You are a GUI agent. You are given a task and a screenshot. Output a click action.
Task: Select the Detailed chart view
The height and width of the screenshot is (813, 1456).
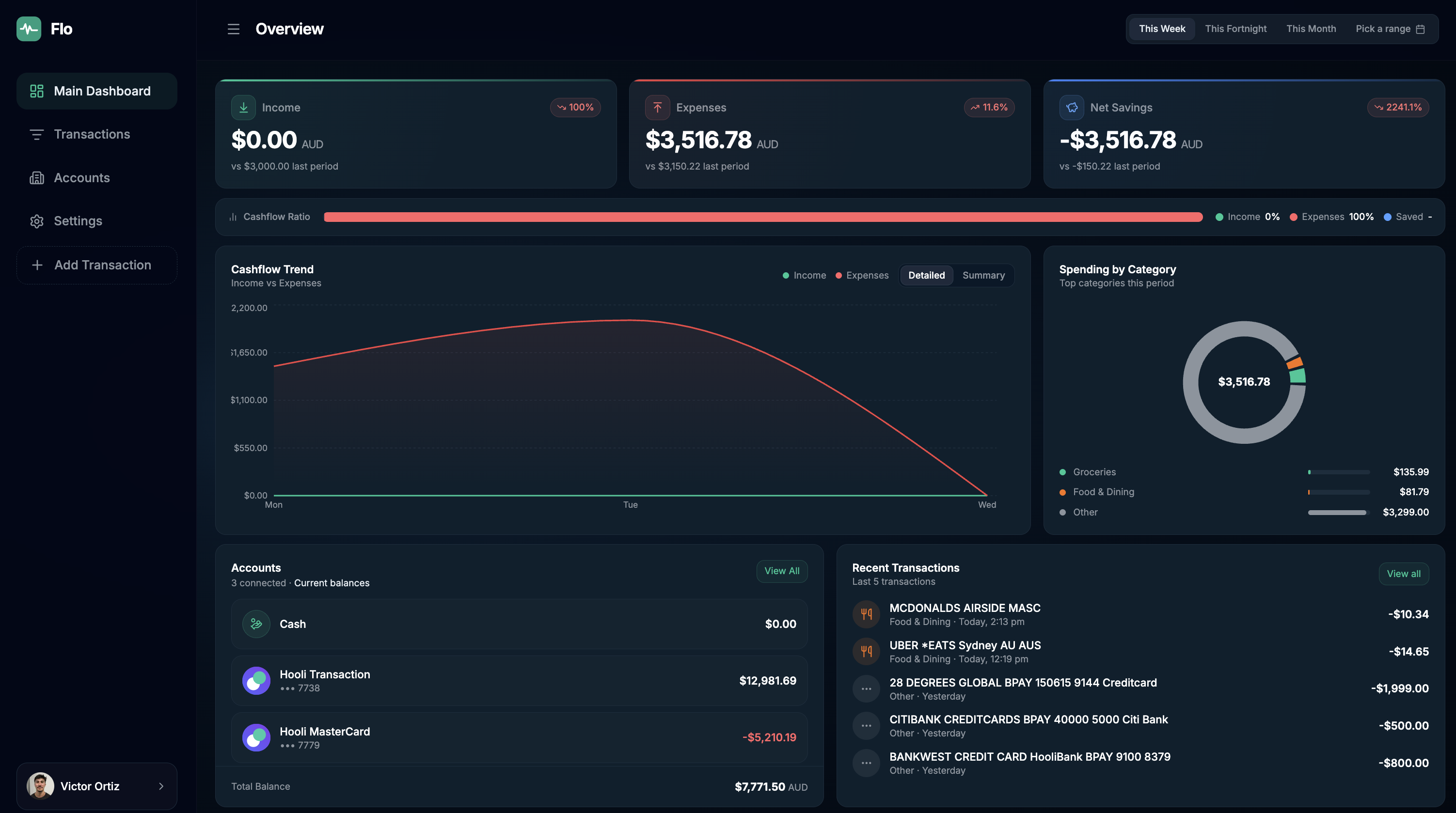[926, 275]
